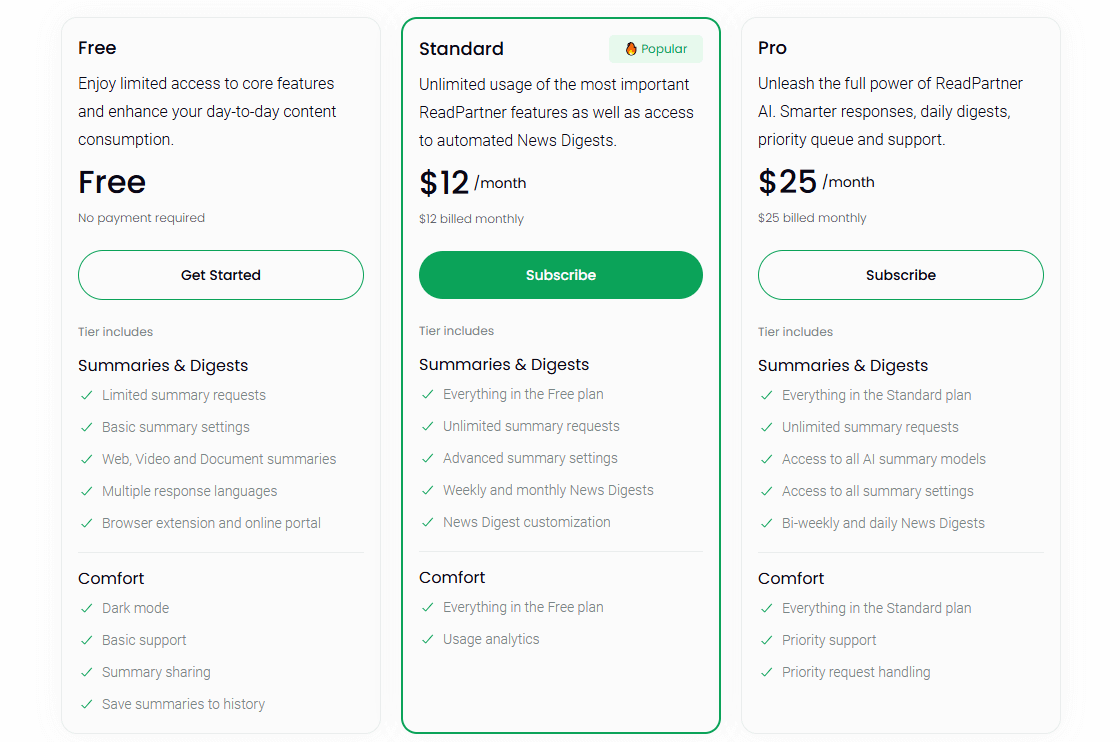This screenshot has width=1120, height=742.
Task: Click checkmark next to Priority support
Action: click(x=767, y=640)
